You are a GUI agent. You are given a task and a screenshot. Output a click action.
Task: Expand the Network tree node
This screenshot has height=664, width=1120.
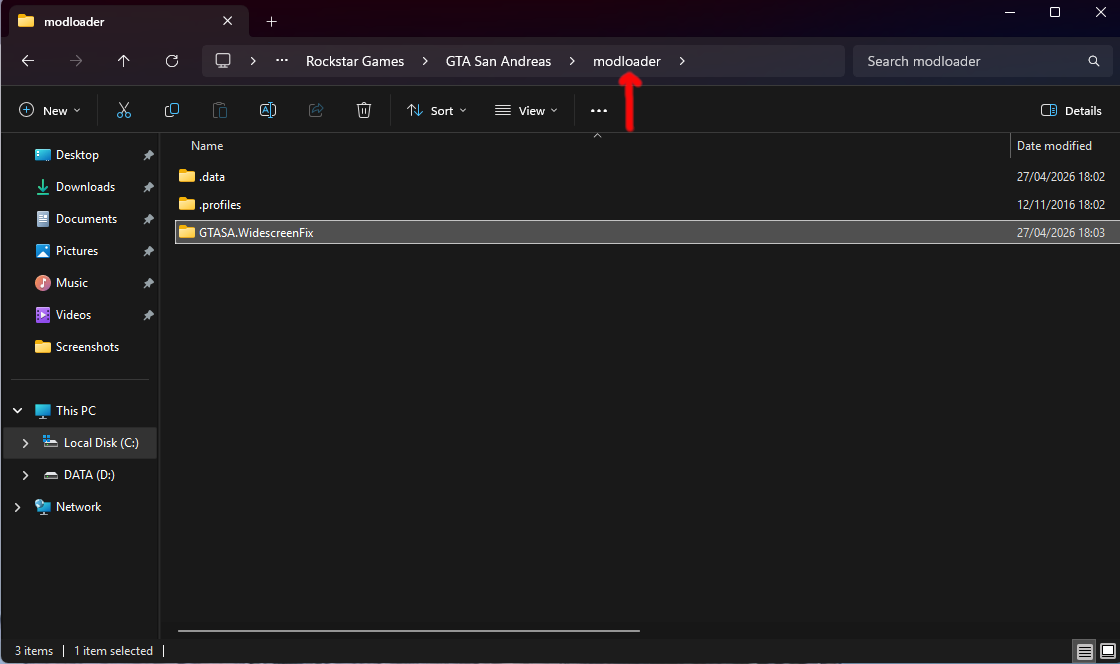(x=18, y=507)
